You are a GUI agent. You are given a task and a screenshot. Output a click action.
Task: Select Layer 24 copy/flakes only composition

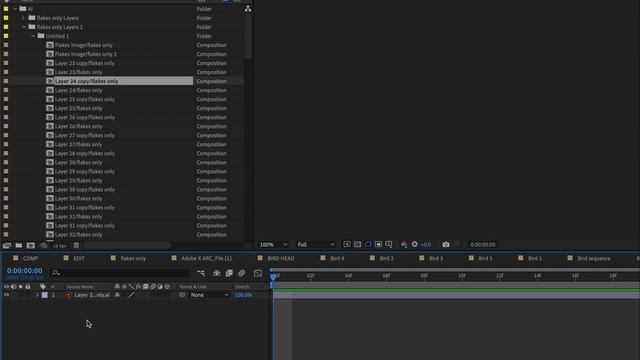(87, 81)
